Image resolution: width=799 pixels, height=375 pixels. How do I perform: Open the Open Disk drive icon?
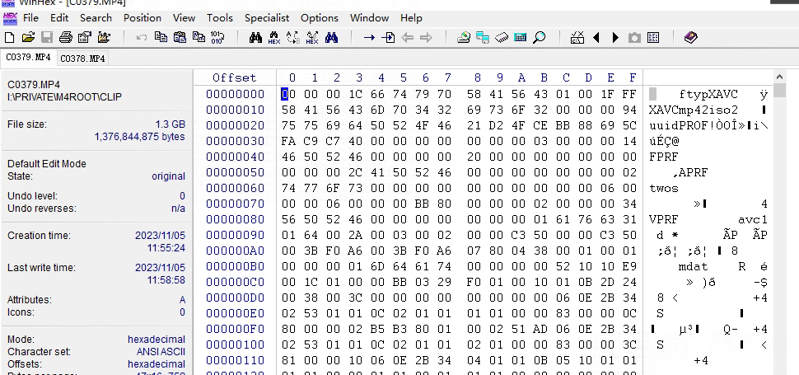point(463,37)
